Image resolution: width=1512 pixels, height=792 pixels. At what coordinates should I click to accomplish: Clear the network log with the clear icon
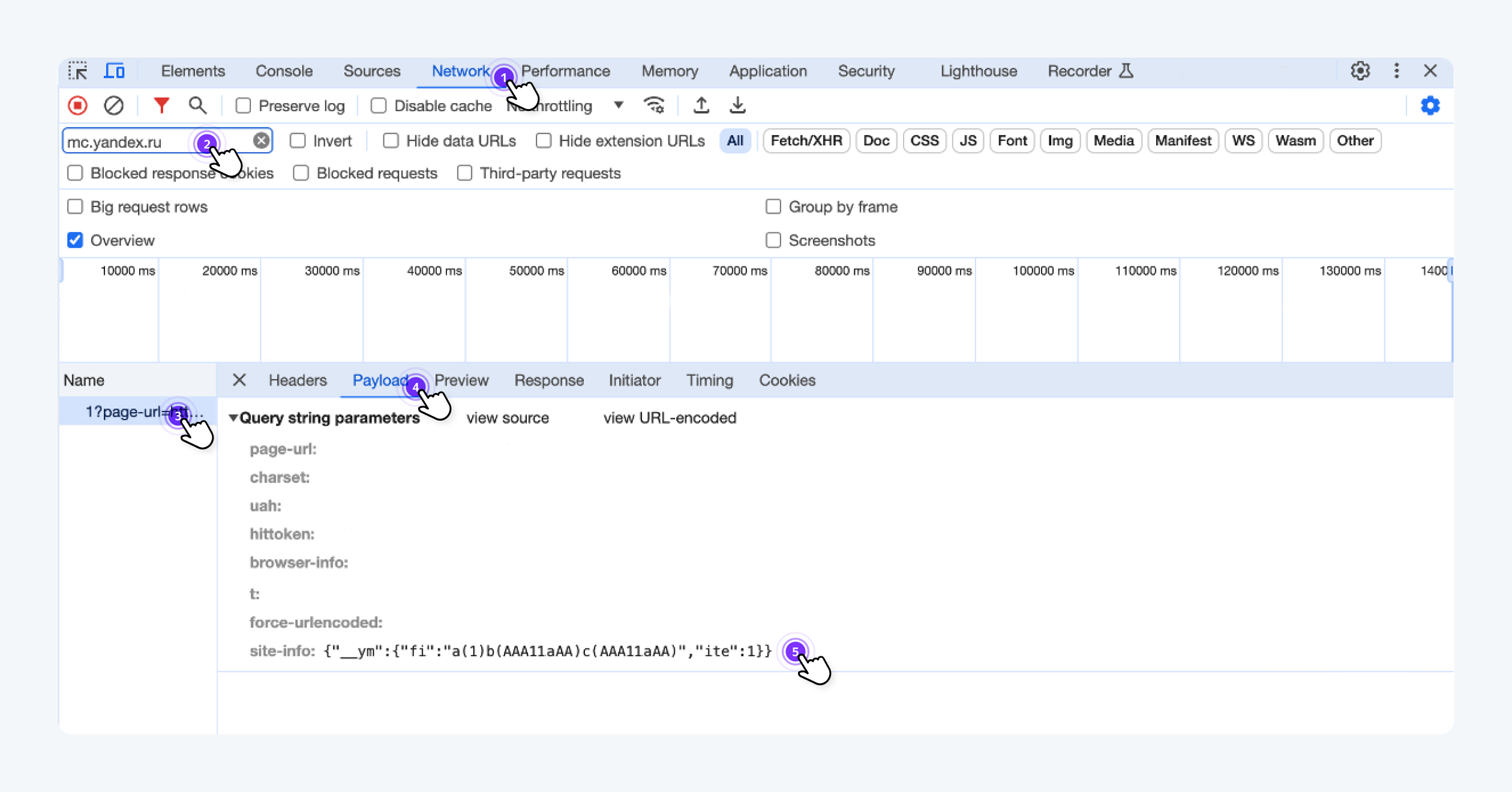[113, 106]
